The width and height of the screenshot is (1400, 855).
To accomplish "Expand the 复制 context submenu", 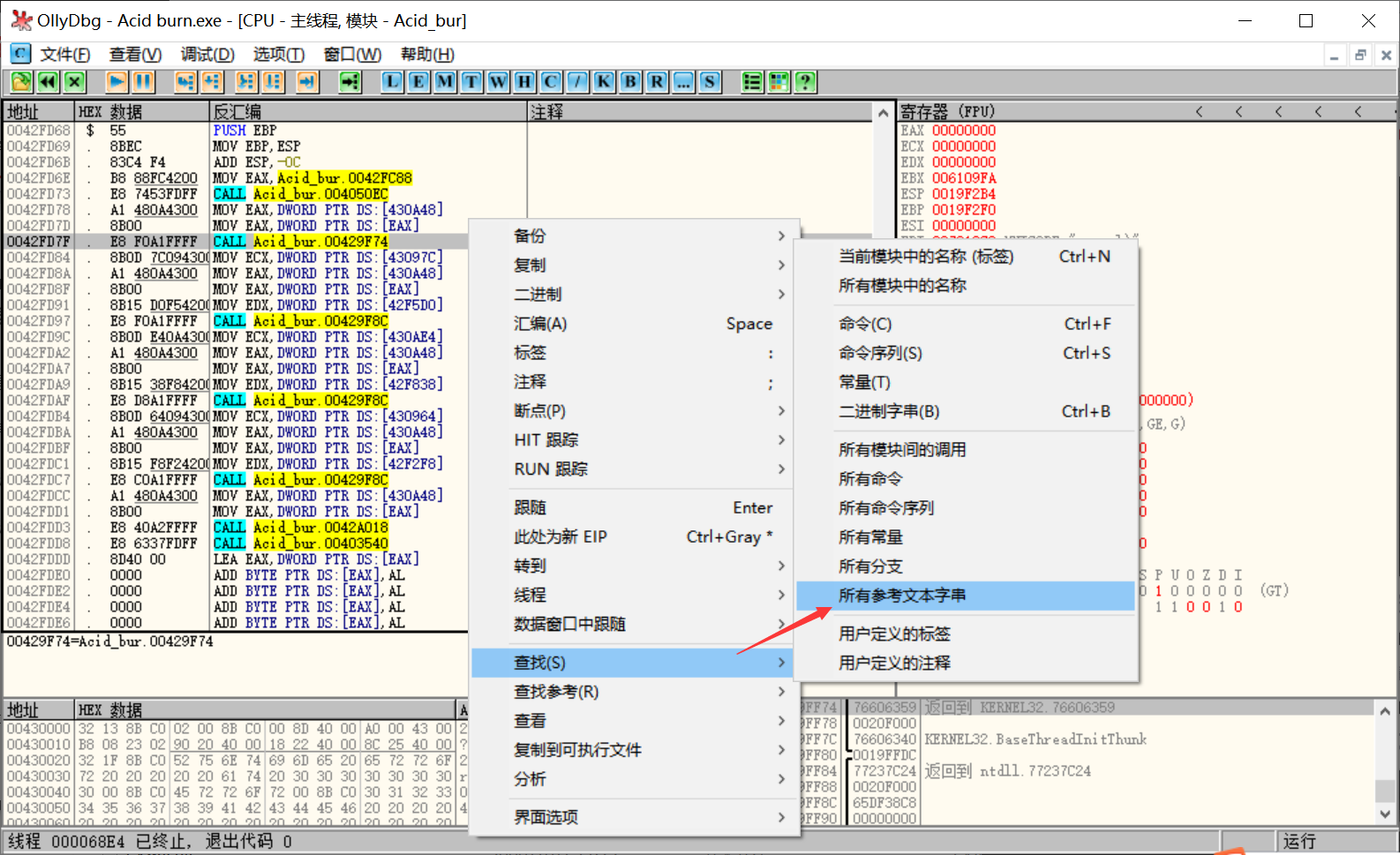I will (x=632, y=265).
